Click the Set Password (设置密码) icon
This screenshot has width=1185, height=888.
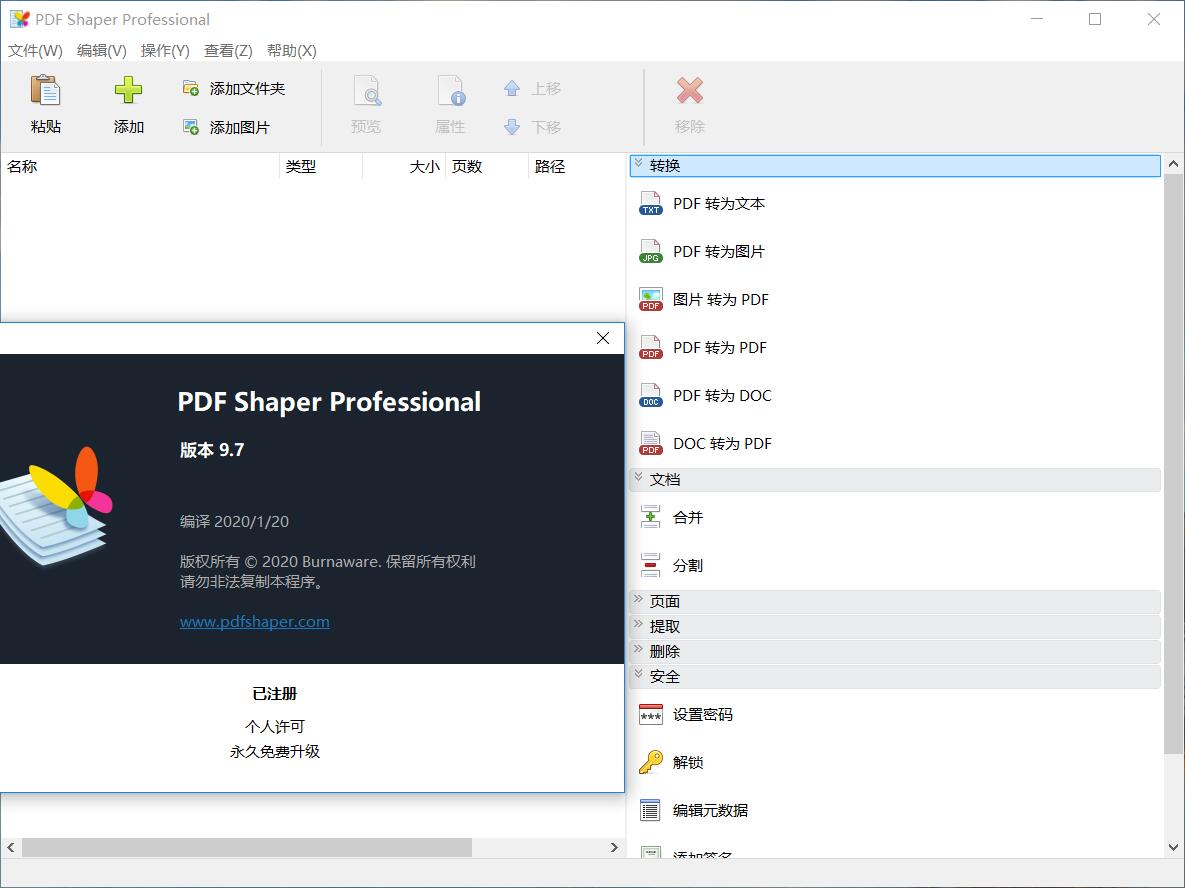point(651,715)
